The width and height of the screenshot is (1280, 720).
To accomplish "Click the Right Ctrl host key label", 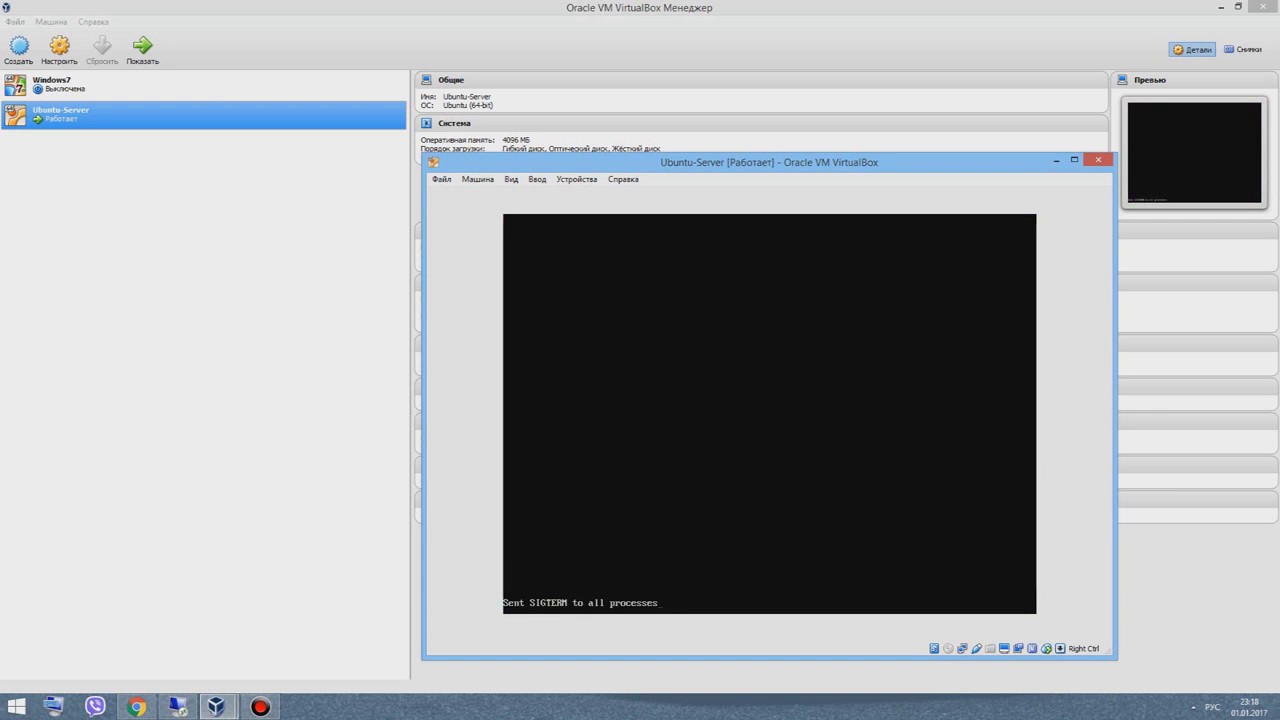I will pos(1084,649).
